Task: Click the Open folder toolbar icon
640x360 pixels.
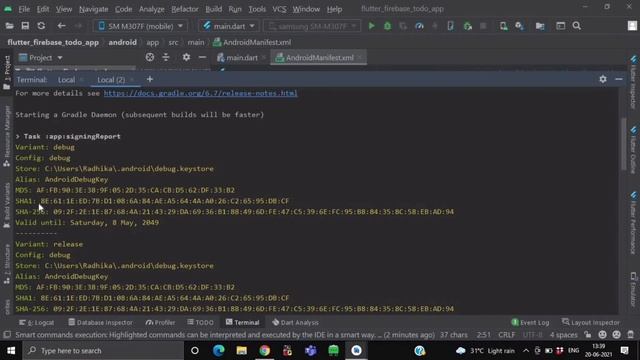Action: pyautogui.click(x=9, y=26)
